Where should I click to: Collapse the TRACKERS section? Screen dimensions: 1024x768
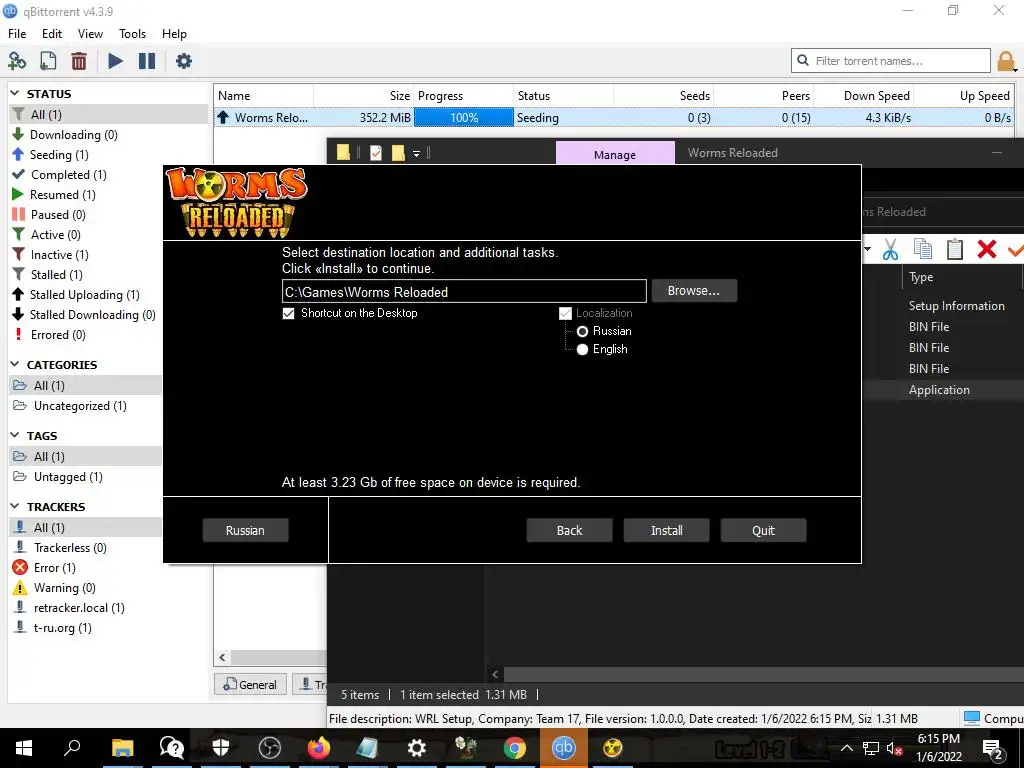point(16,506)
